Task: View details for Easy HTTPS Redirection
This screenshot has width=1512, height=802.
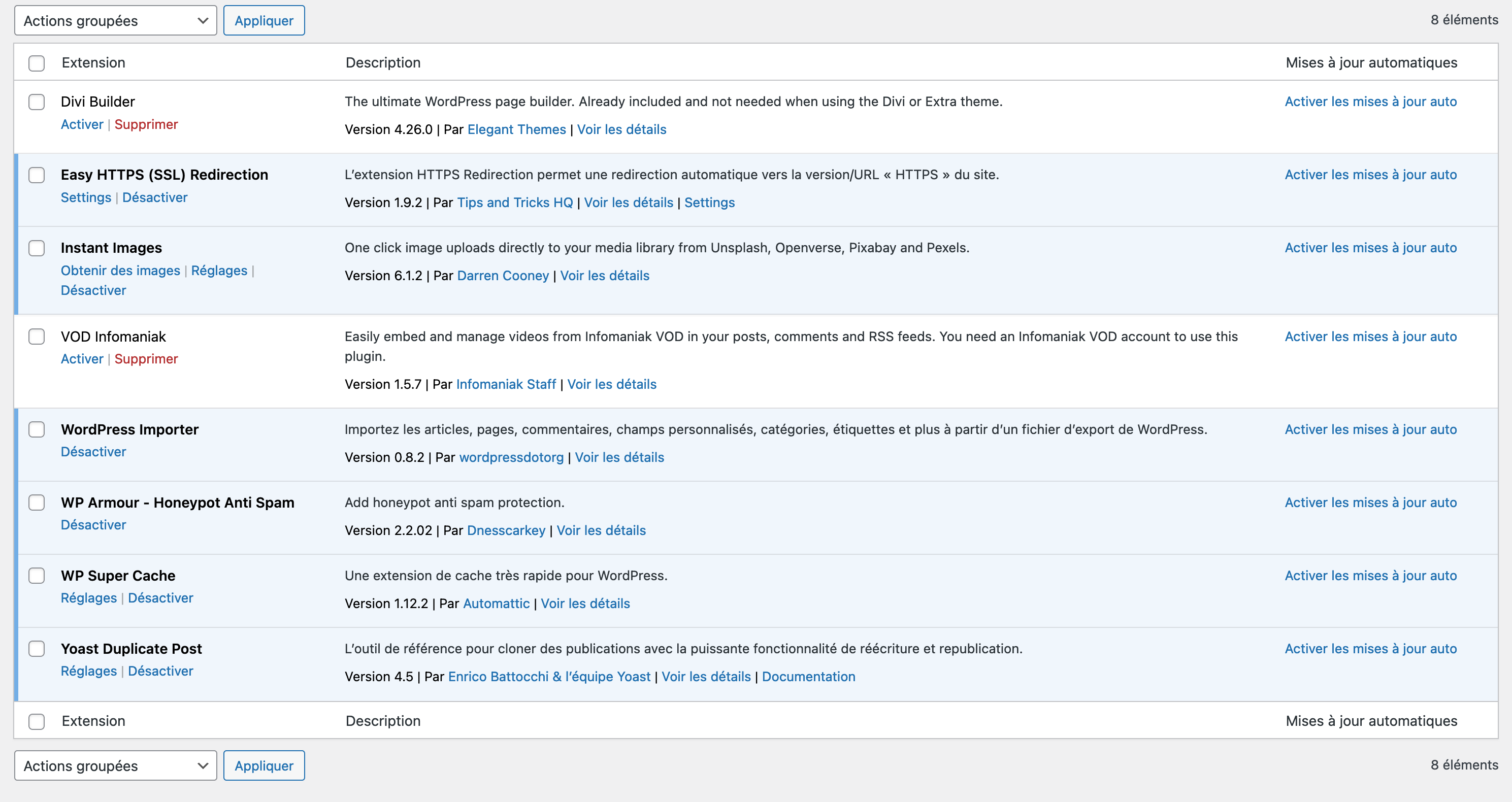Action: tap(629, 203)
